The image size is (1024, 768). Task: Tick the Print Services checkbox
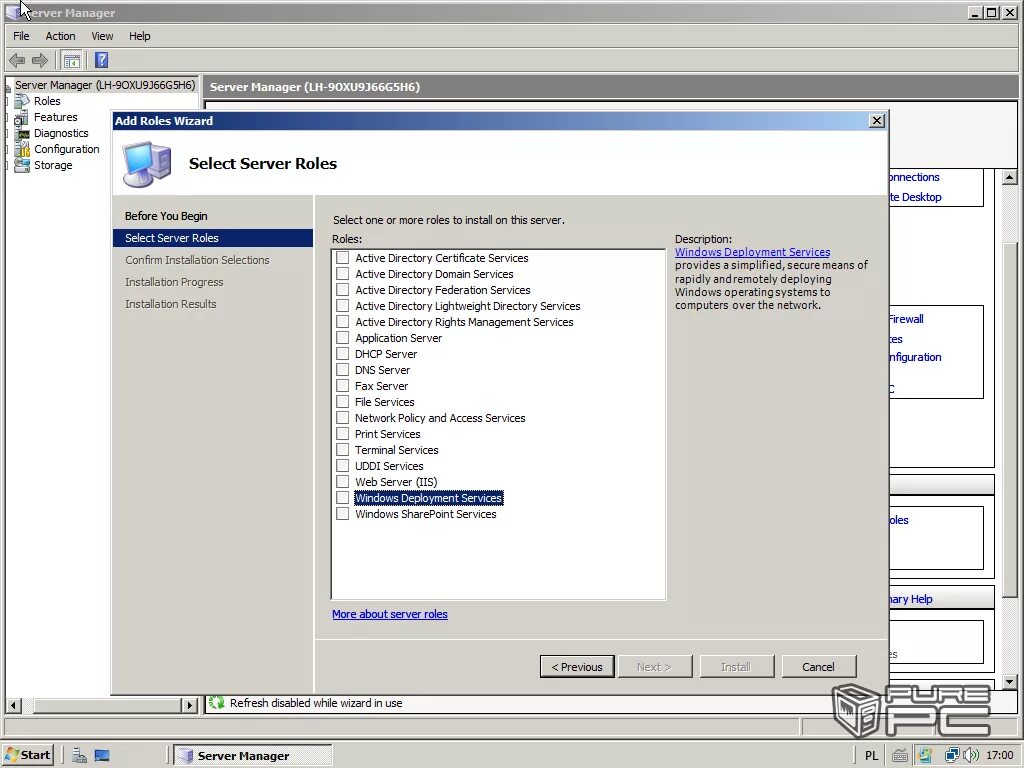(342, 434)
